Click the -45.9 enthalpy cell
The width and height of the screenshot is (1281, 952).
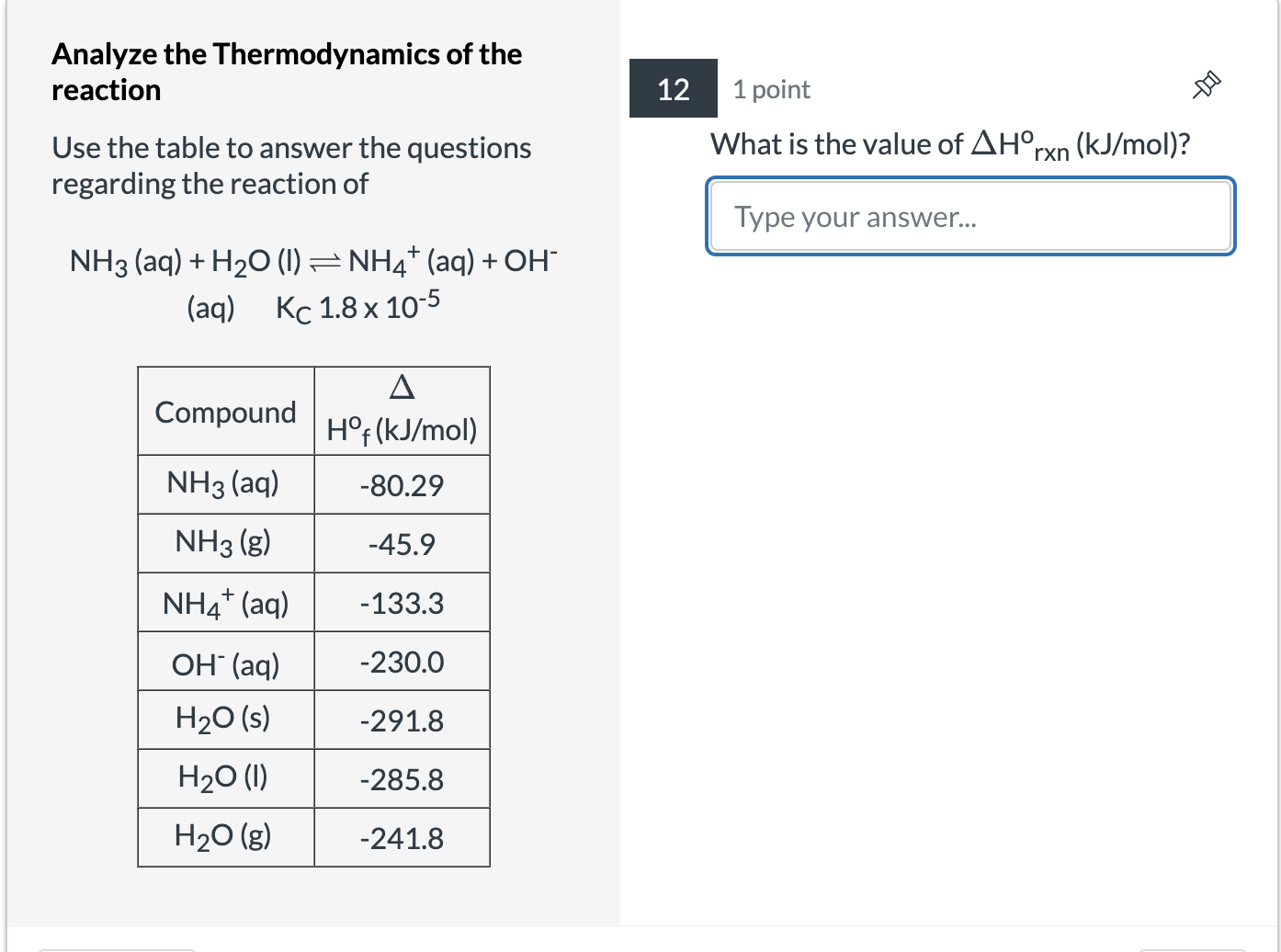tap(402, 543)
